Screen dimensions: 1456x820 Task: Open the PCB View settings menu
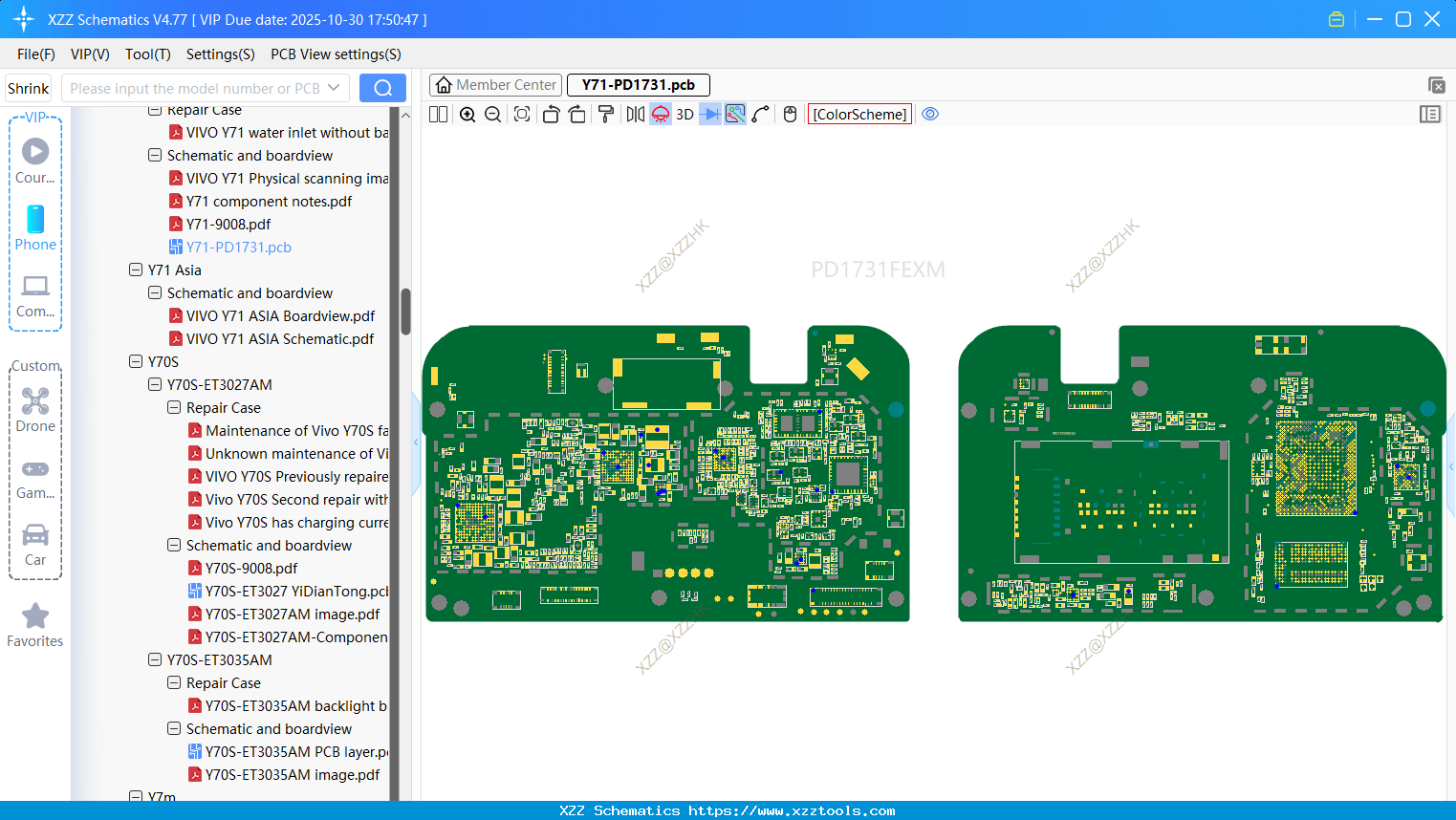336,54
